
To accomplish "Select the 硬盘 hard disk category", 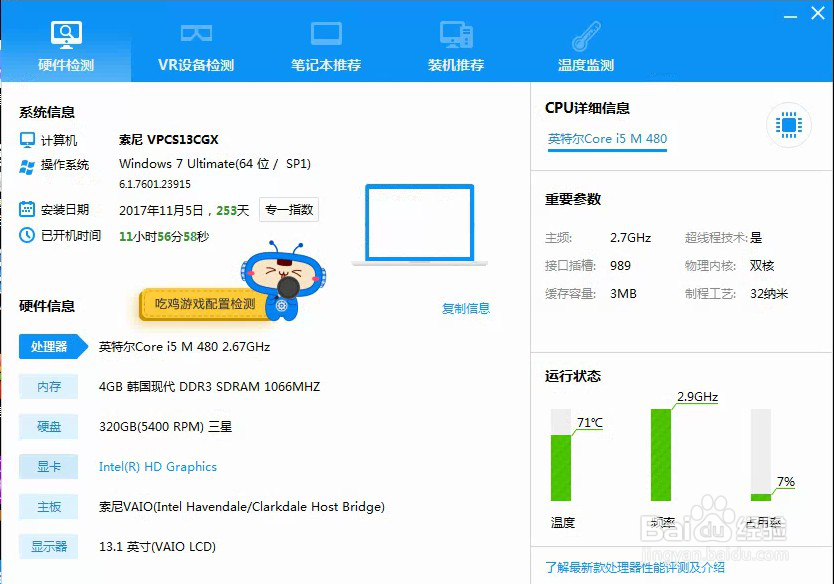I will (48, 427).
